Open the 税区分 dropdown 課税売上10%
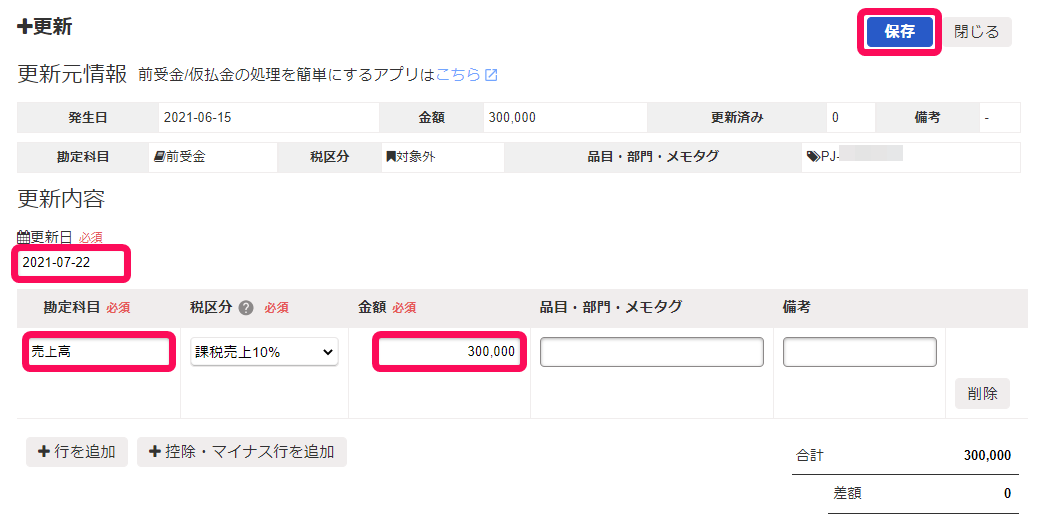This screenshot has height=528, width=1038. point(264,352)
